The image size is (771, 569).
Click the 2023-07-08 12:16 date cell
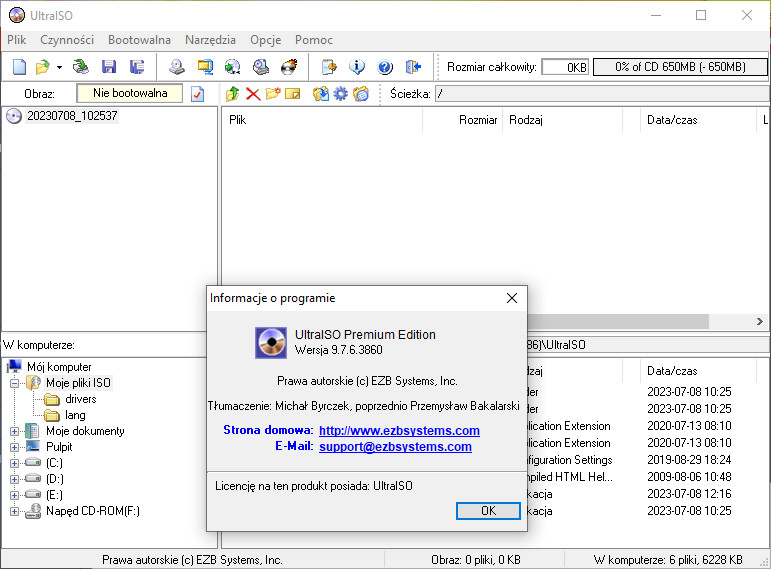[689, 494]
